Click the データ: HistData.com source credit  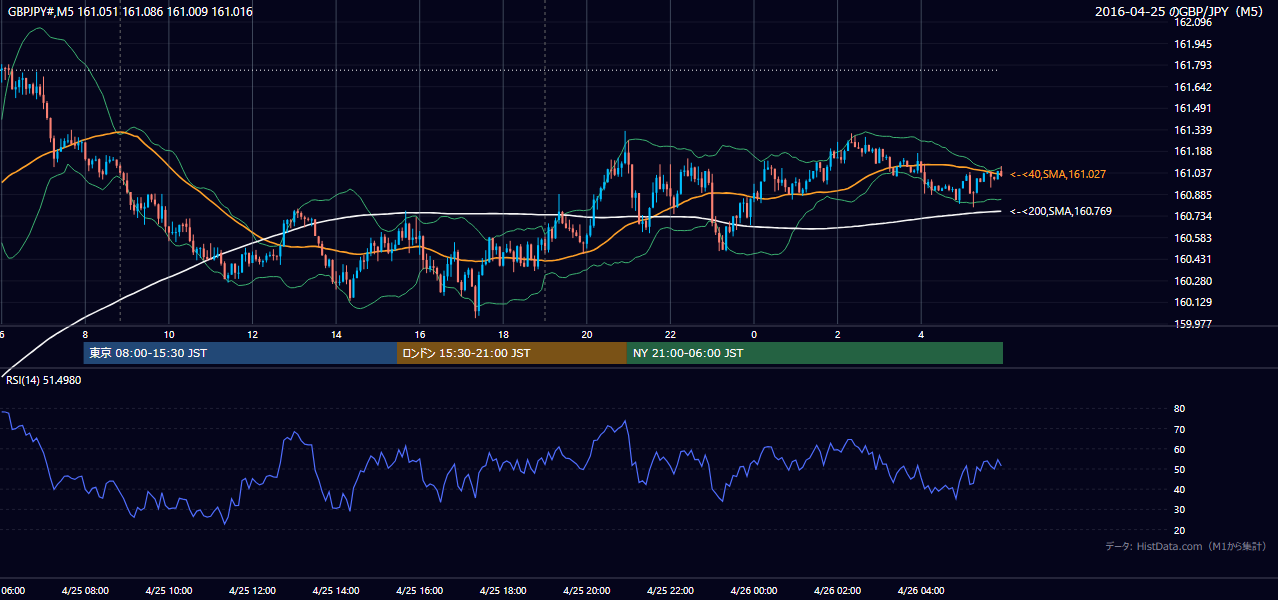point(1186,547)
